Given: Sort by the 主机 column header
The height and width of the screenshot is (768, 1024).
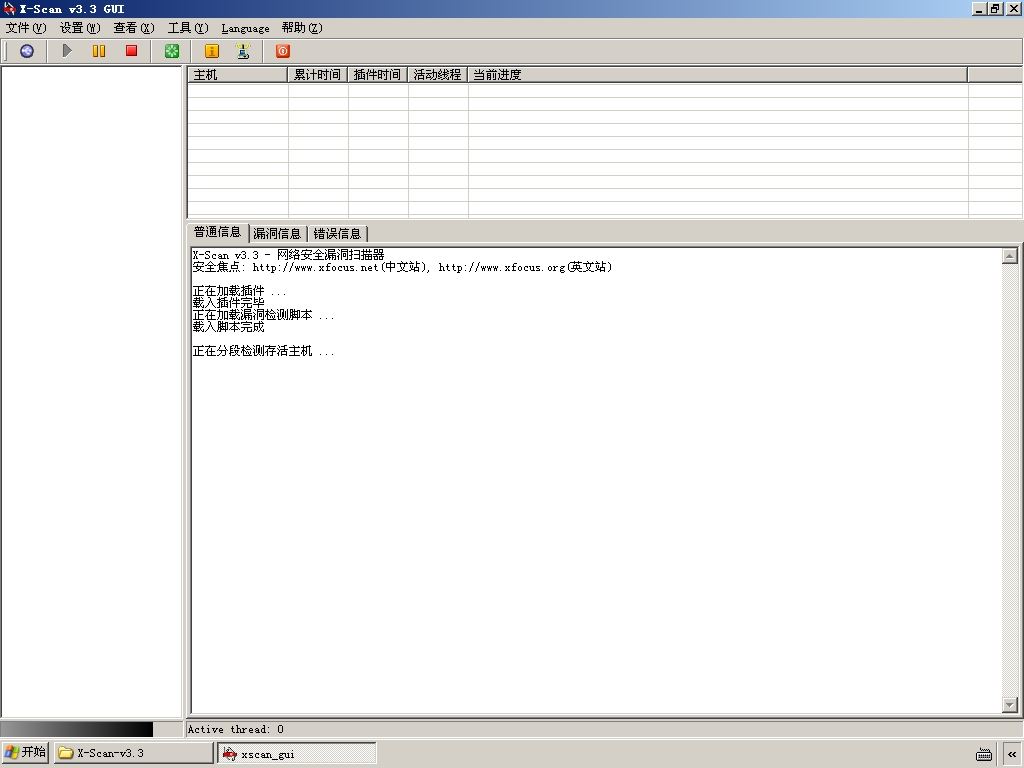Looking at the screenshot, I should [x=238, y=75].
